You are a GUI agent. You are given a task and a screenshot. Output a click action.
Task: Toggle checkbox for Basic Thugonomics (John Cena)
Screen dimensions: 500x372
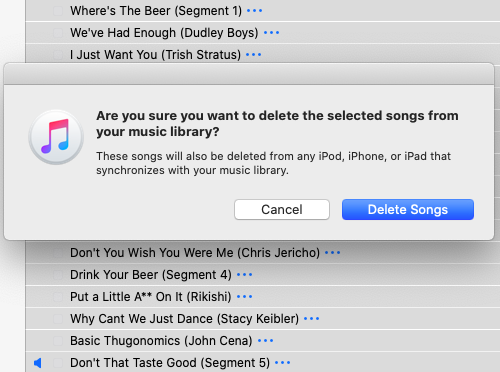(x=58, y=341)
